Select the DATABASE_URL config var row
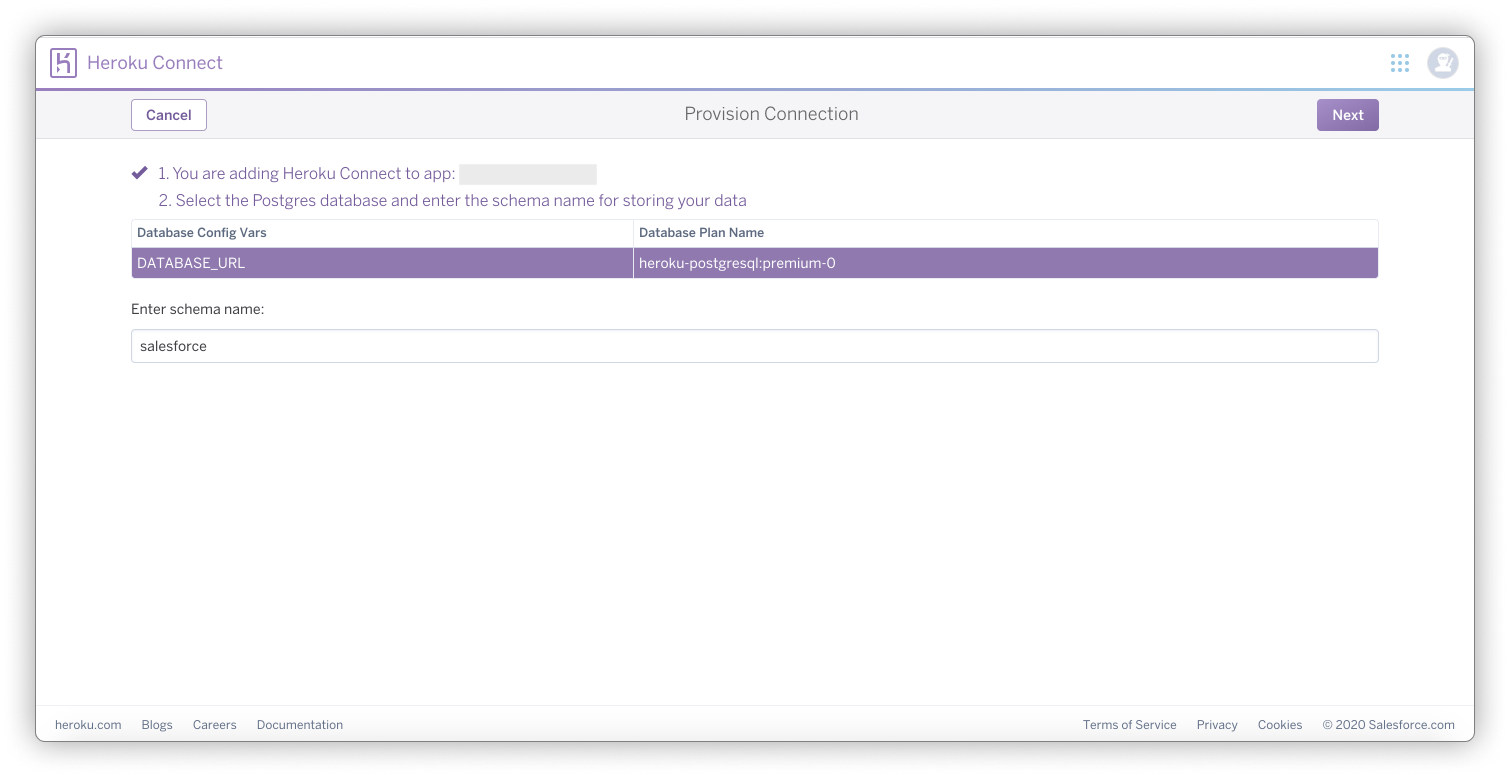Viewport: 1510px width, 777px height. 755,263
